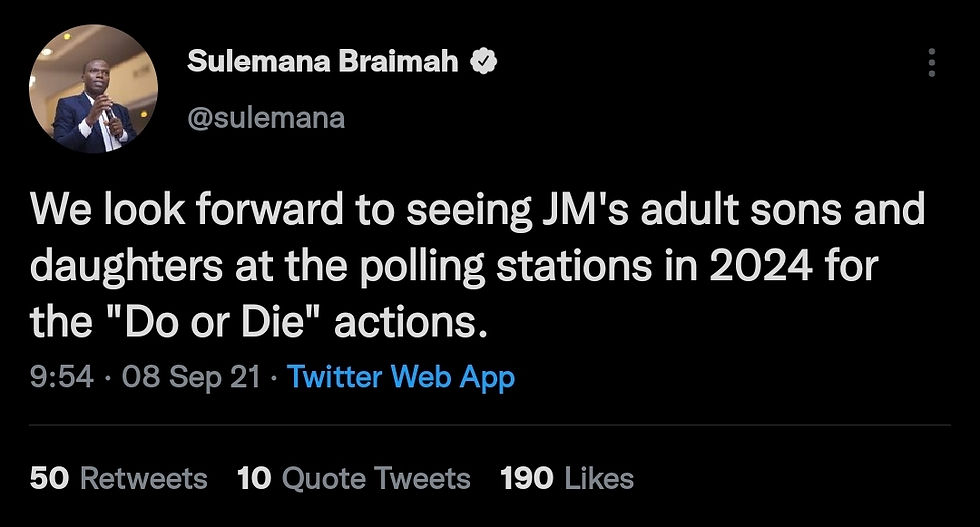
Task: View the Likes list
Action: click(599, 478)
